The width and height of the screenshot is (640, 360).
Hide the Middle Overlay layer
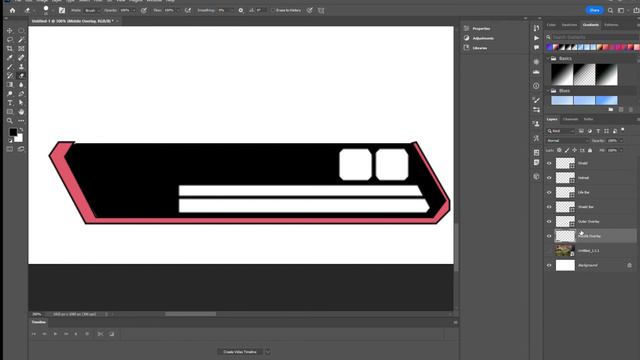(x=549, y=236)
